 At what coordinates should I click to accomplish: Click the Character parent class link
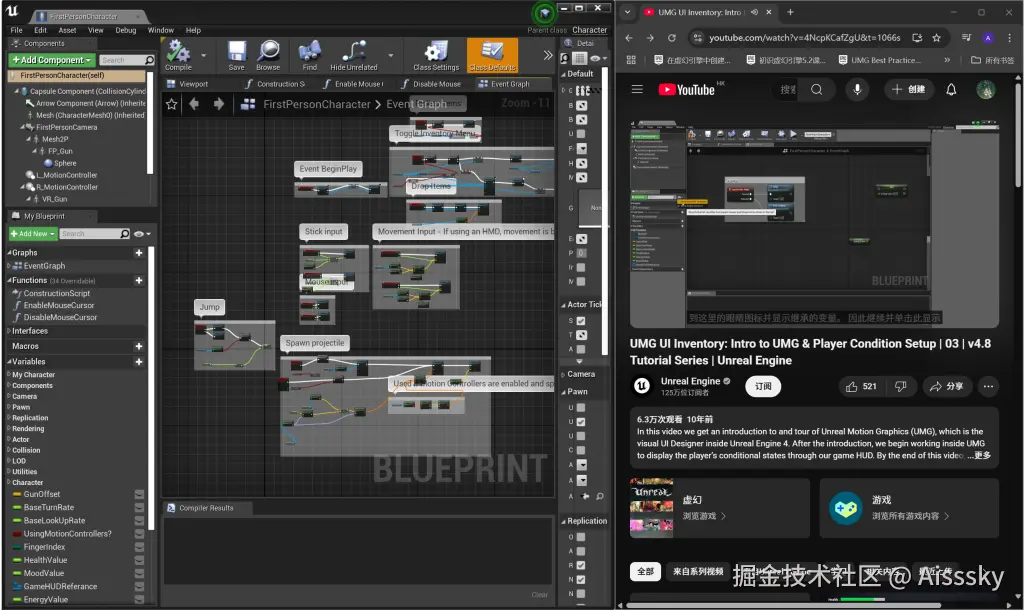590,30
